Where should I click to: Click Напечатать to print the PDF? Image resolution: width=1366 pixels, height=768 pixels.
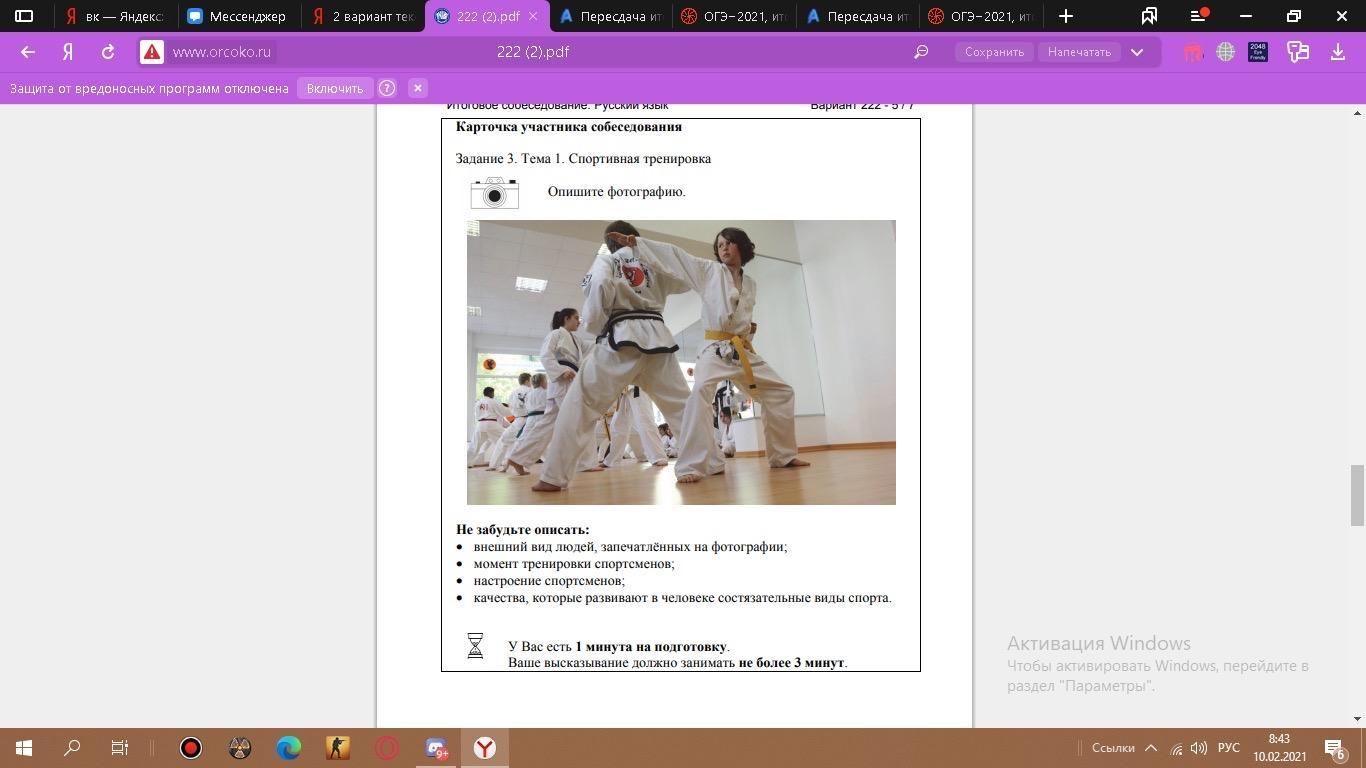[x=1079, y=52]
